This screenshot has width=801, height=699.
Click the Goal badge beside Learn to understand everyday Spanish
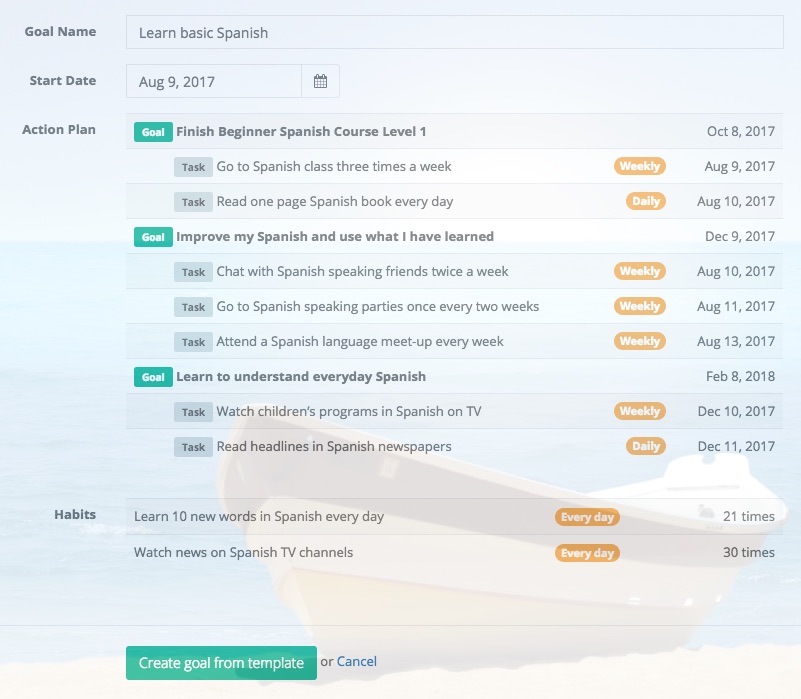153,377
